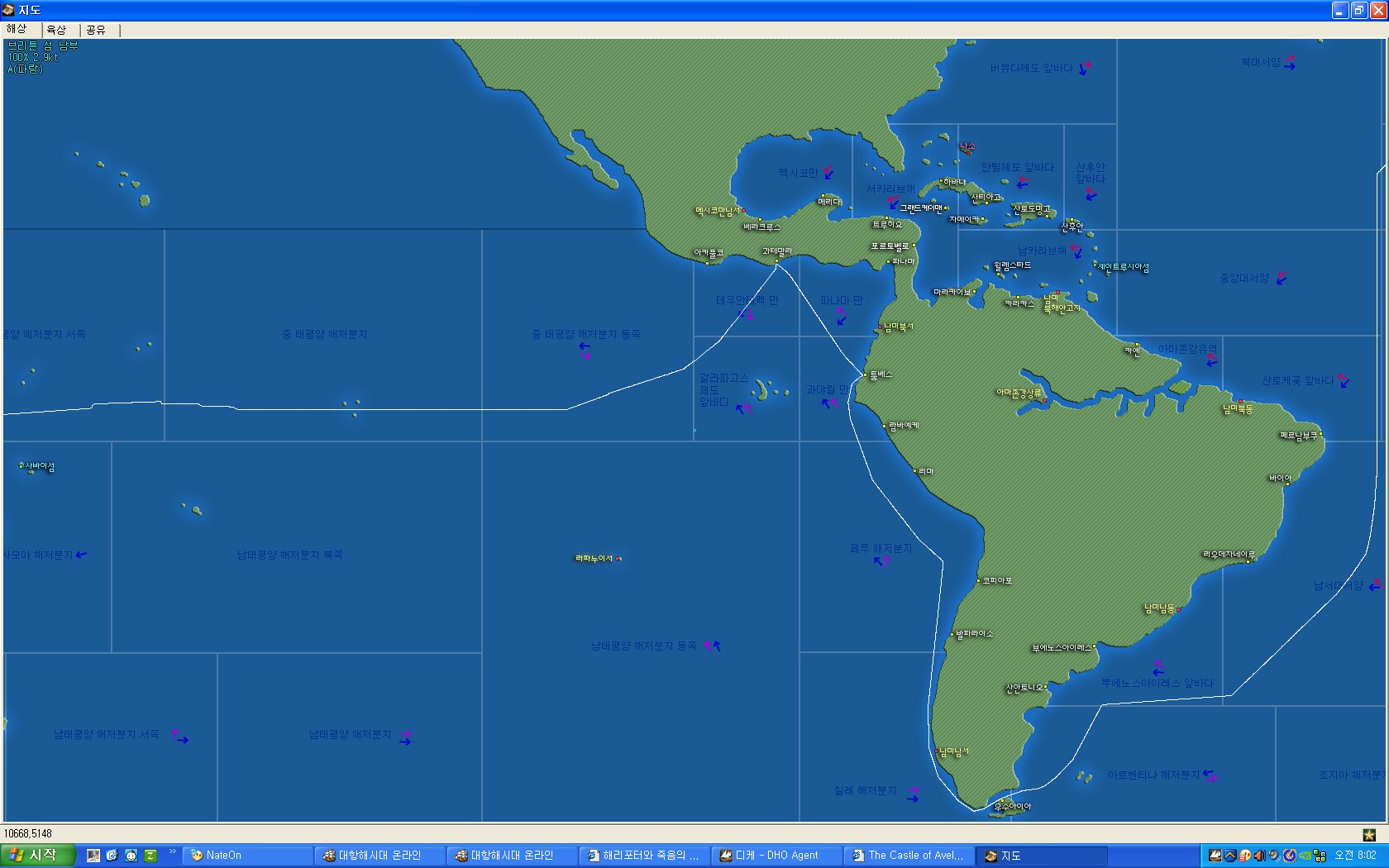
Task: Open the 해상 menu
Action: click(17, 30)
